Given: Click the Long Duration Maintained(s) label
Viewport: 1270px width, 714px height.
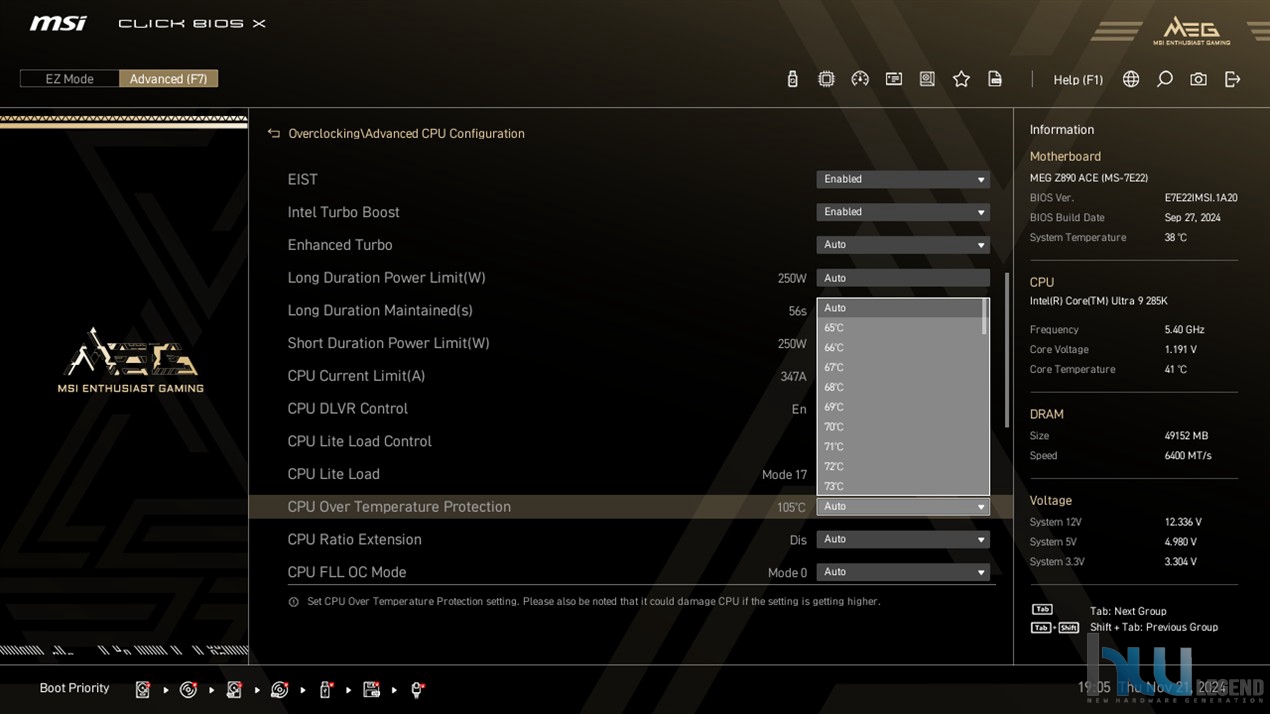Looking at the screenshot, I should pos(380,311).
